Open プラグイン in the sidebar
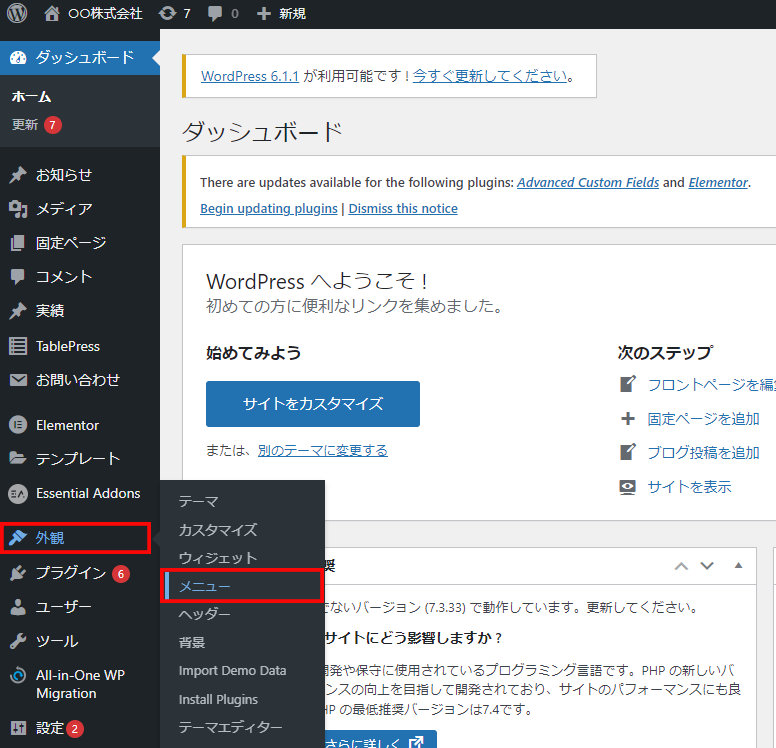Screen dimensions: 776x748 click(70, 573)
